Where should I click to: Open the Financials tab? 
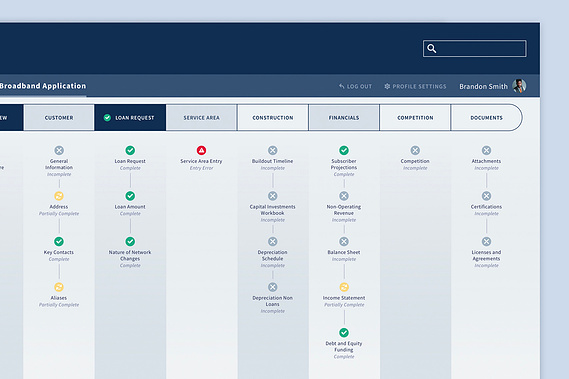[x=344, y=118]
